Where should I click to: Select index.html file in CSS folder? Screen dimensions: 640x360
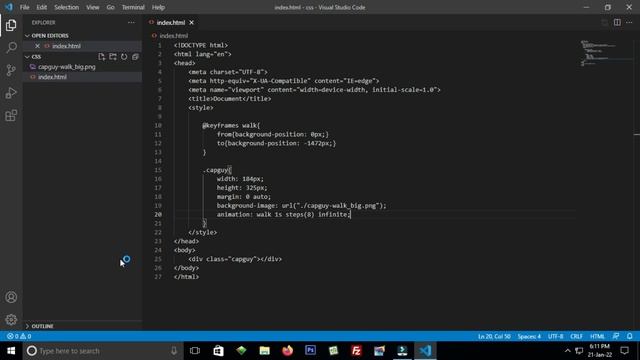coord(52,77)
